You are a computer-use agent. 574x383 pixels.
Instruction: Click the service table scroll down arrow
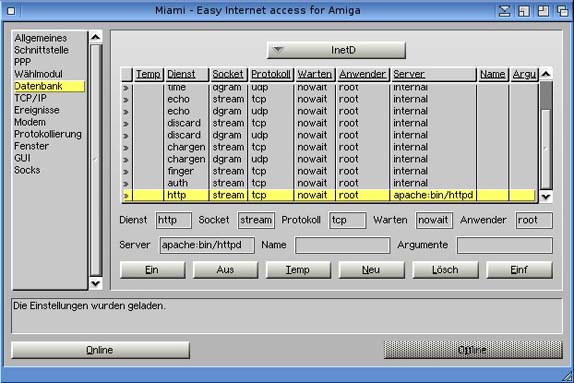(x=546, y=197)
